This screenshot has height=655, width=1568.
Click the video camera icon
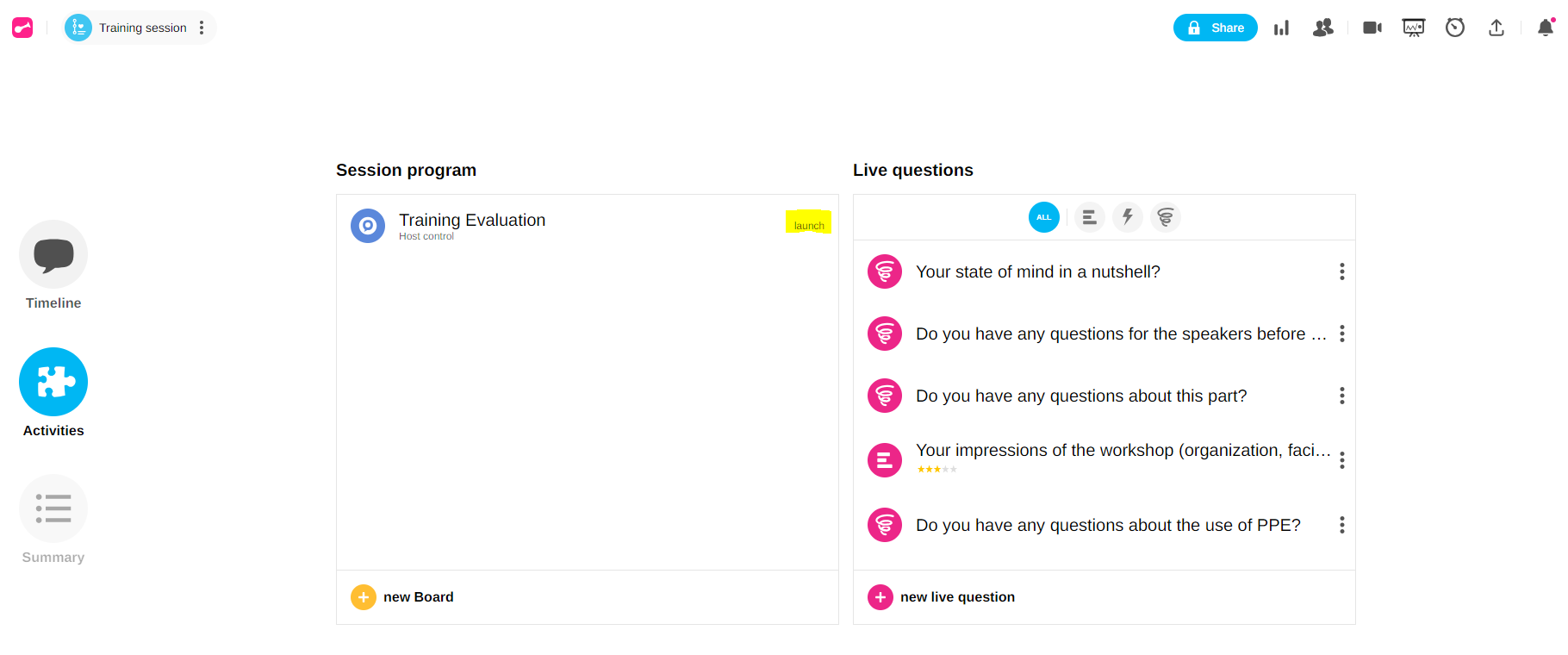pos(1372,28)
